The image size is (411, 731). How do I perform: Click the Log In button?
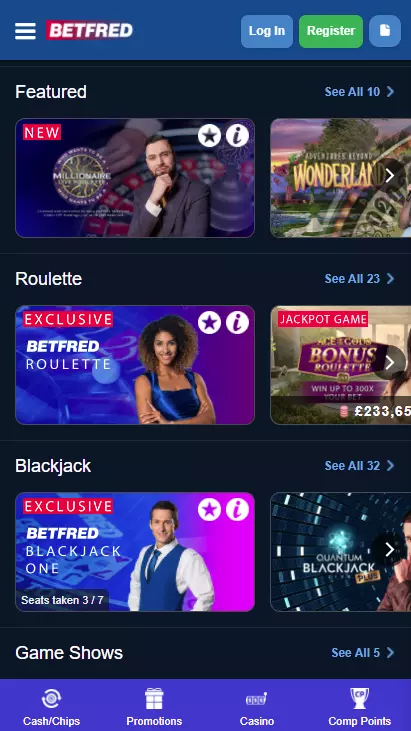(x=267, y=31)
